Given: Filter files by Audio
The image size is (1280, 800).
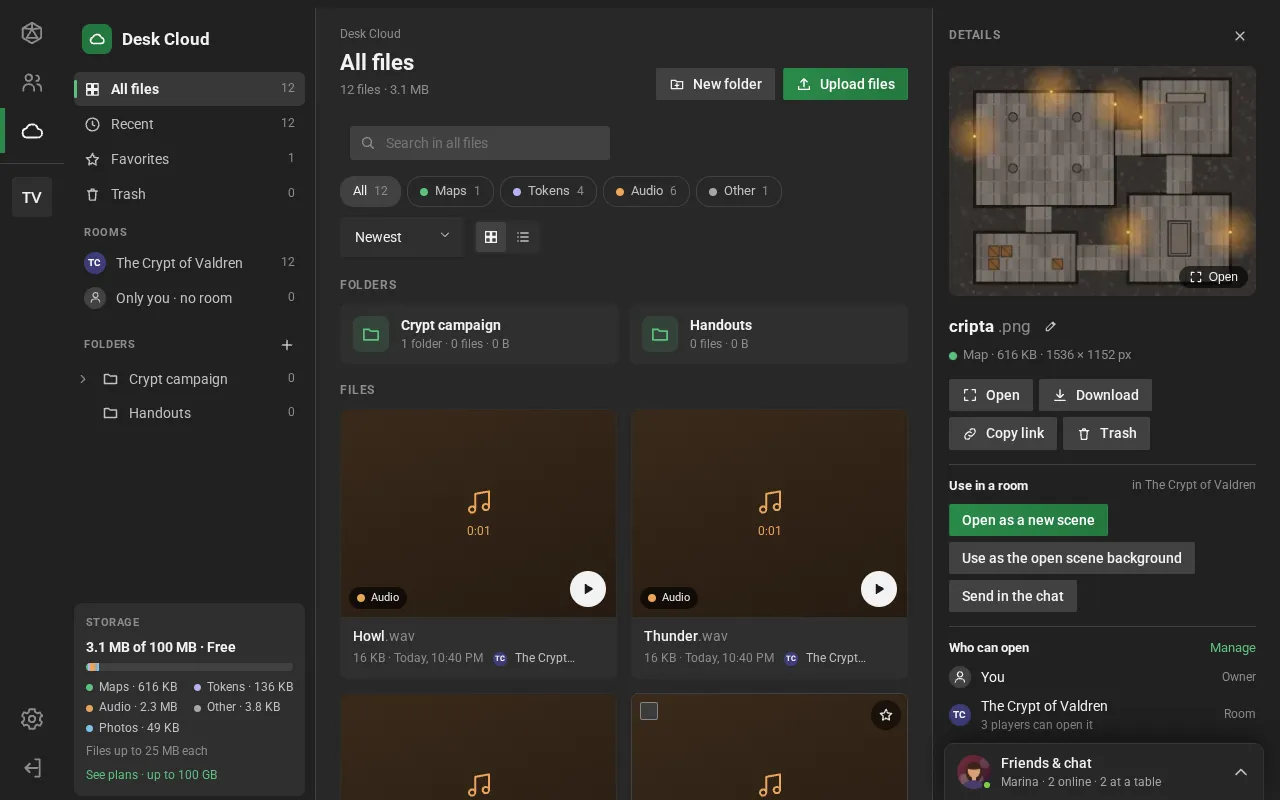Looking at the screenshot, I should [646, 191].
